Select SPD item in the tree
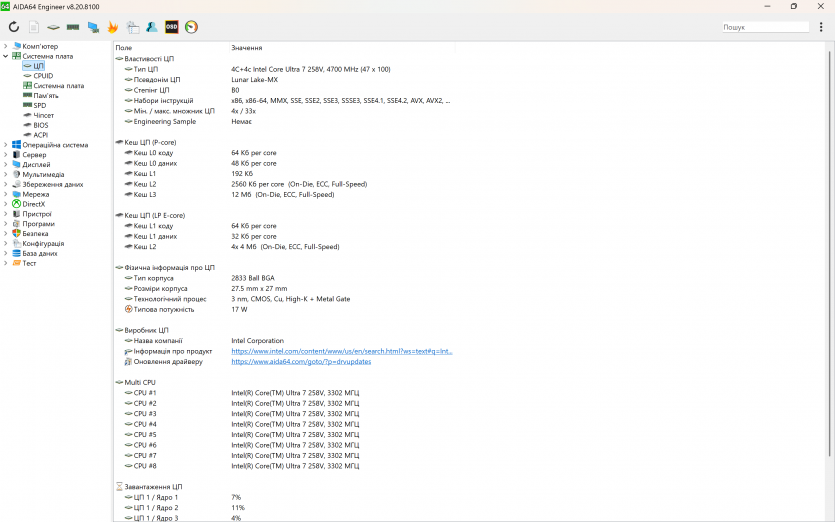The width and height of the screenshot is (835, 522). click(39, 105)
